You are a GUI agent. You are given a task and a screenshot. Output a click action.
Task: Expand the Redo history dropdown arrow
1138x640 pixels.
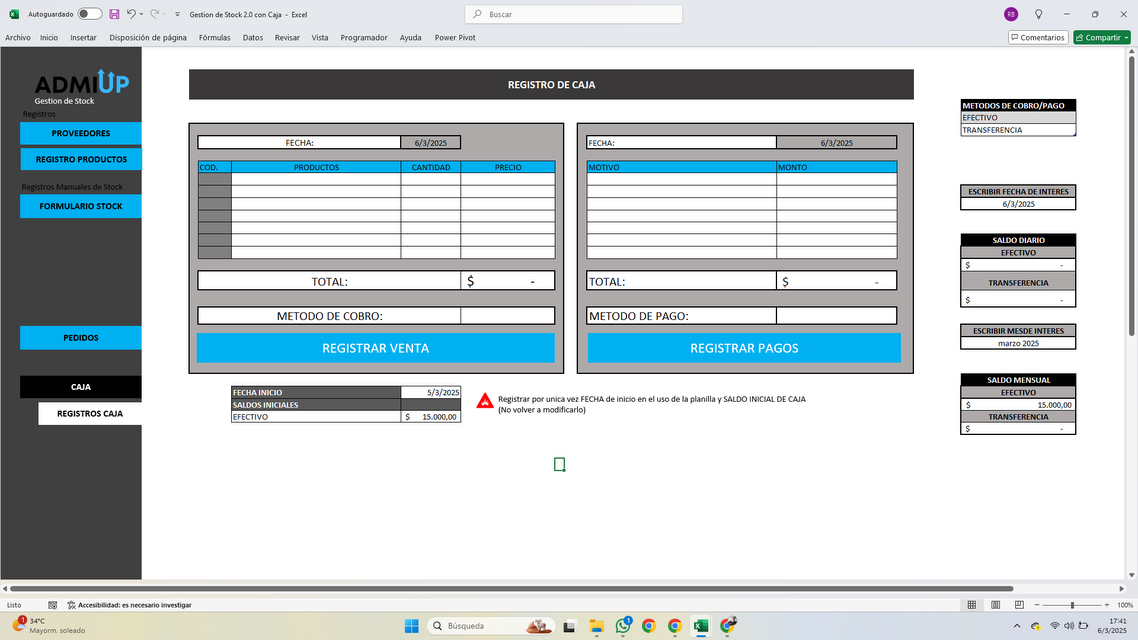(x=165, y=14)
